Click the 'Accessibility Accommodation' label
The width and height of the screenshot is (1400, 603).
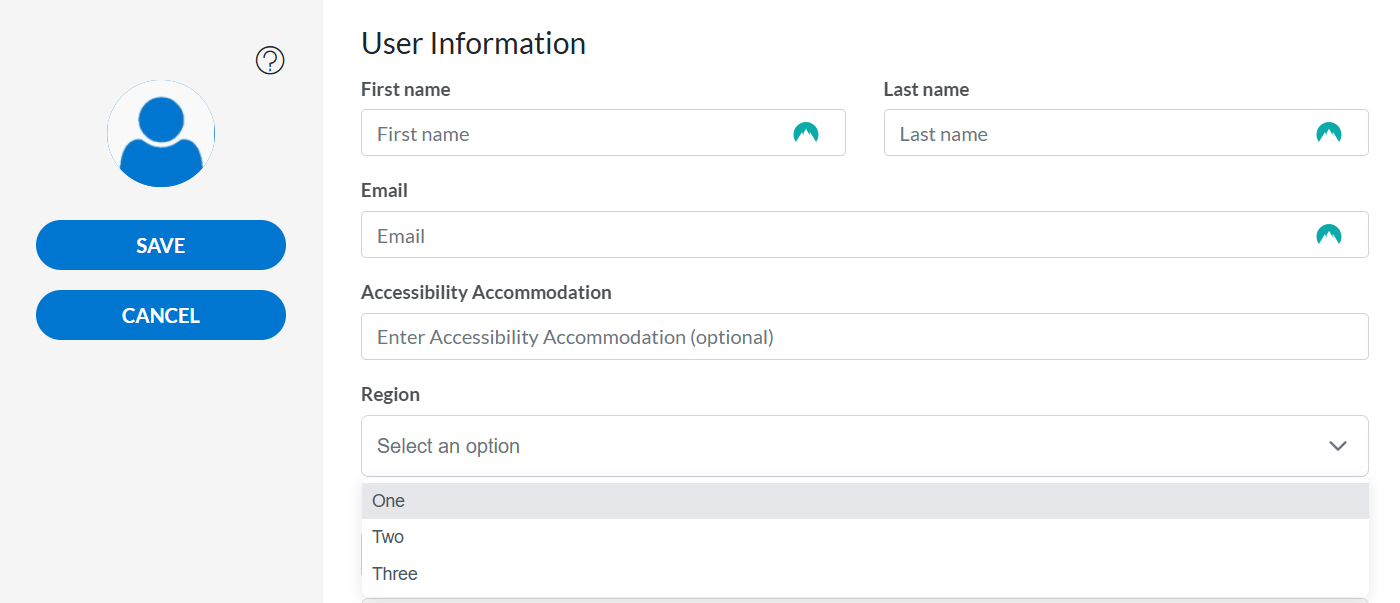click(x=486, y=292)
